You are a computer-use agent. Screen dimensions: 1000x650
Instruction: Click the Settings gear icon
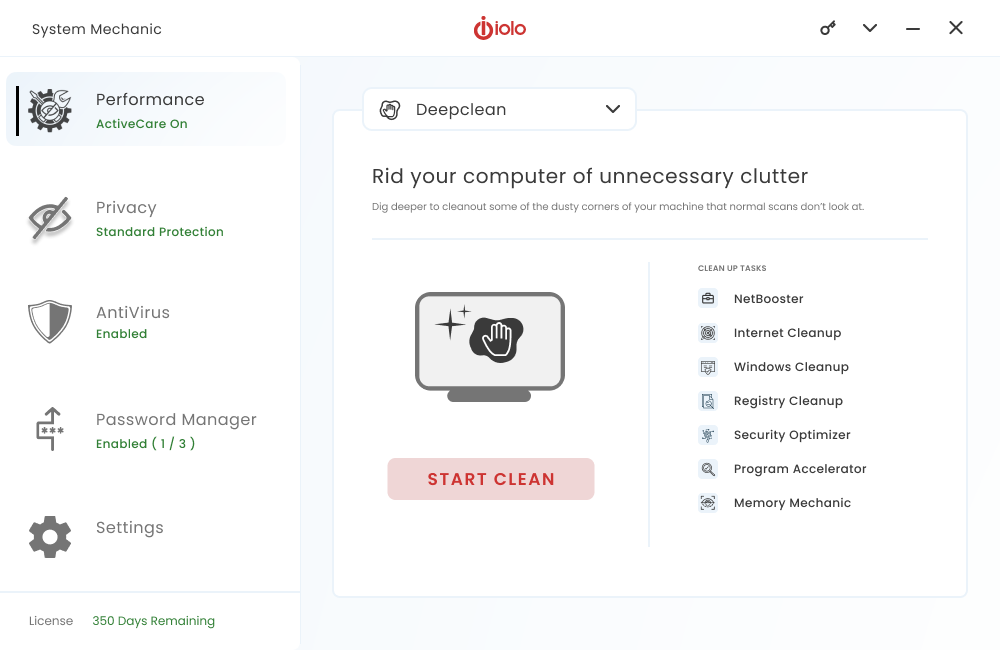(x=50, y=536)
